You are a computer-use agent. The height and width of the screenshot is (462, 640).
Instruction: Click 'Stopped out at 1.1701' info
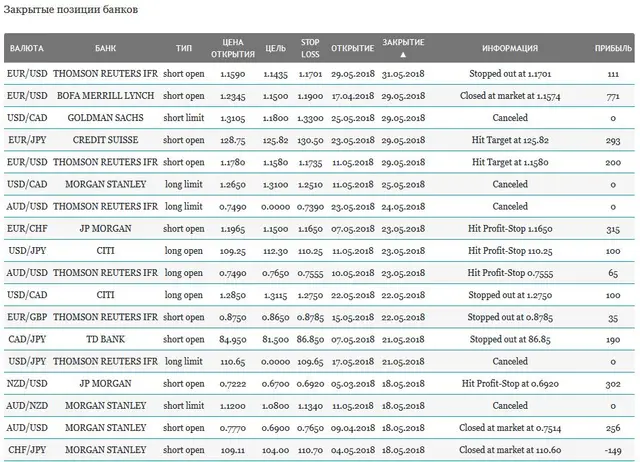[x=510, y=74]
